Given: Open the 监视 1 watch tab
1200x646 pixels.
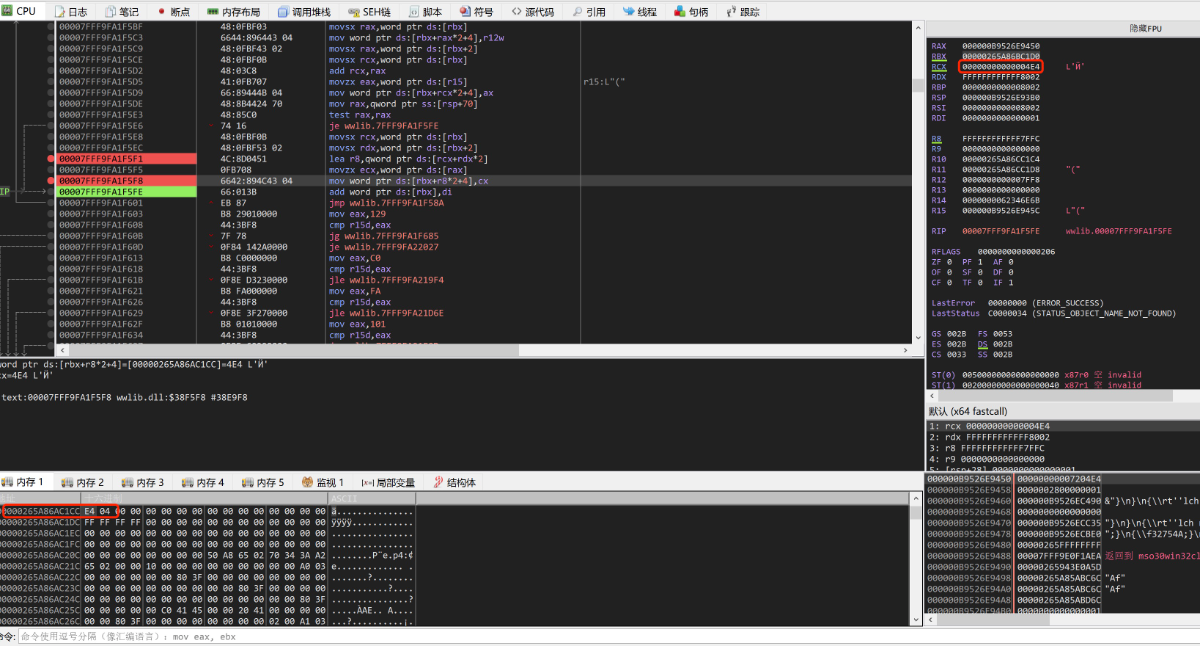Looking at the screenshot, I should click(323, 482).
